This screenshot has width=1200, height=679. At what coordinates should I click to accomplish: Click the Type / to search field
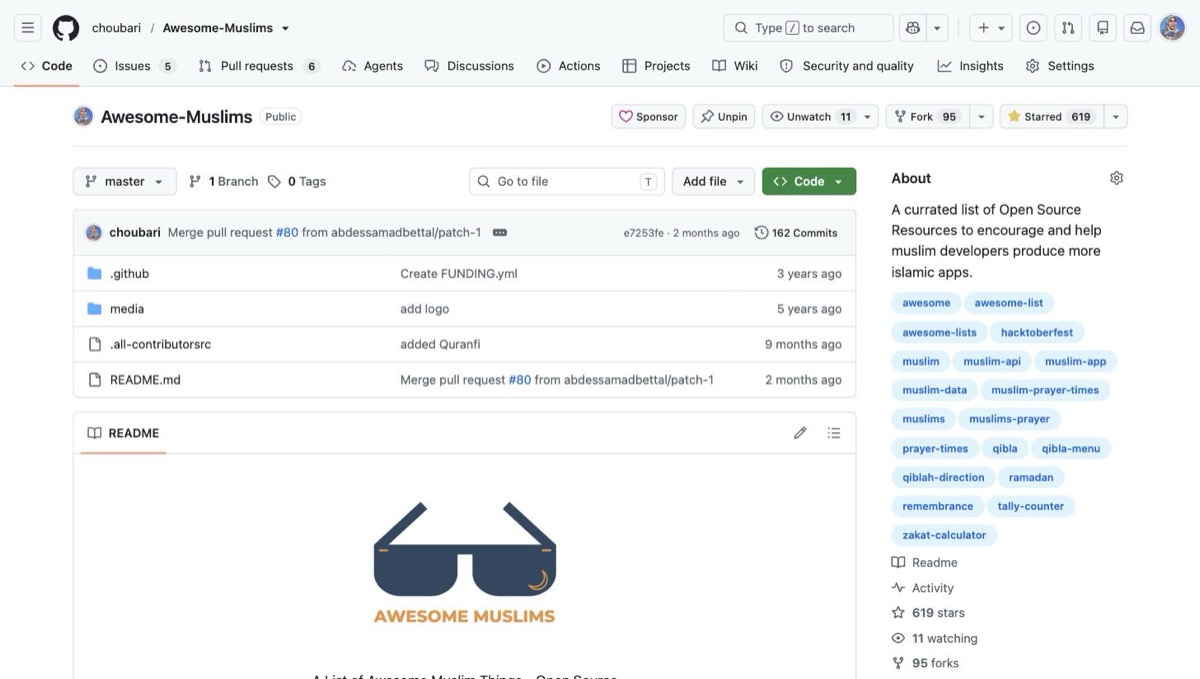coord(808,28)
